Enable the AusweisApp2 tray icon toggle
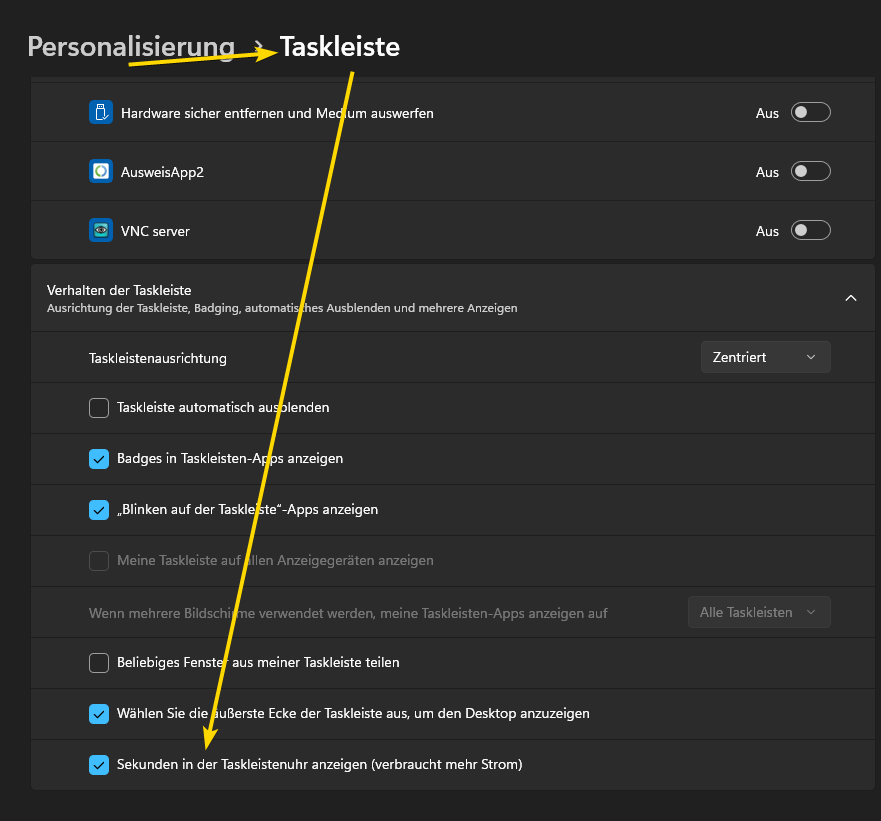Viewport: 881px width, 821px height. [810, 172]
